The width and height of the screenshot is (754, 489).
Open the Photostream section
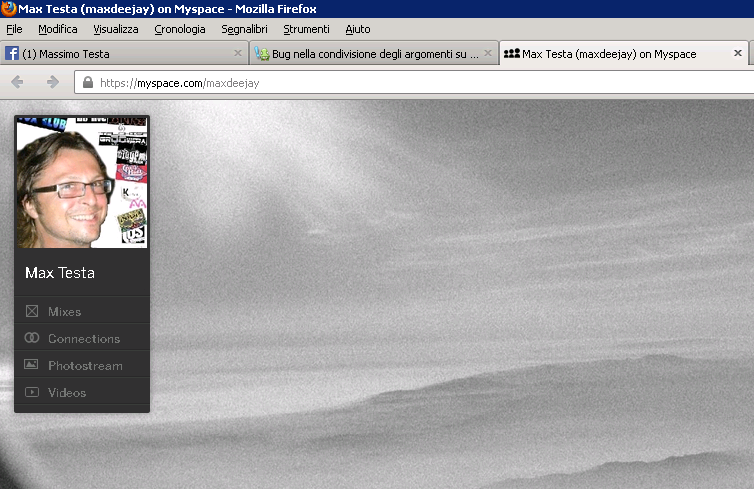pyautogui.click(x=82, y=365)
